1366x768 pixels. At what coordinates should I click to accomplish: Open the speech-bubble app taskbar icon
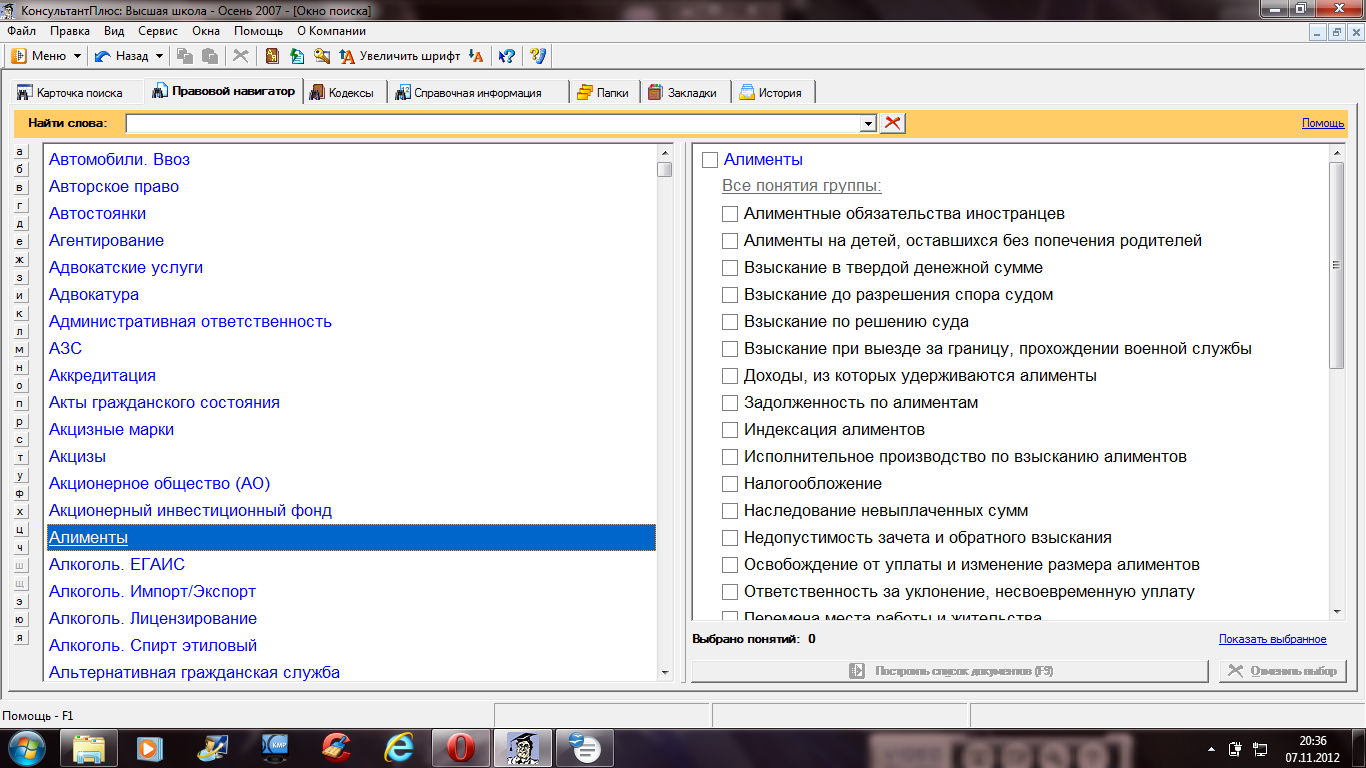tap(584, 747)
